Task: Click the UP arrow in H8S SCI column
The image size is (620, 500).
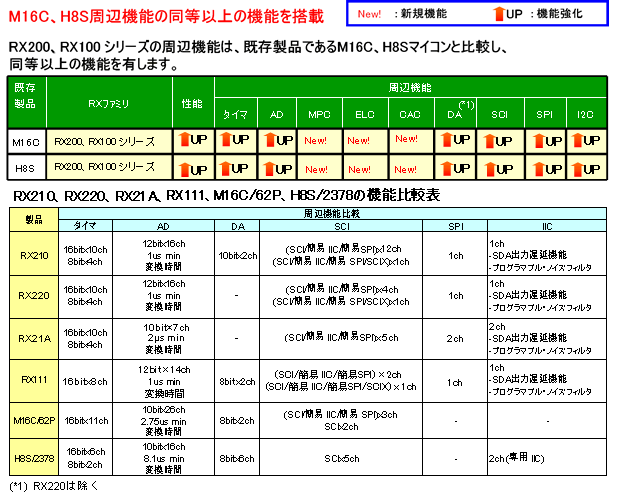Action: tap(491, 167)
